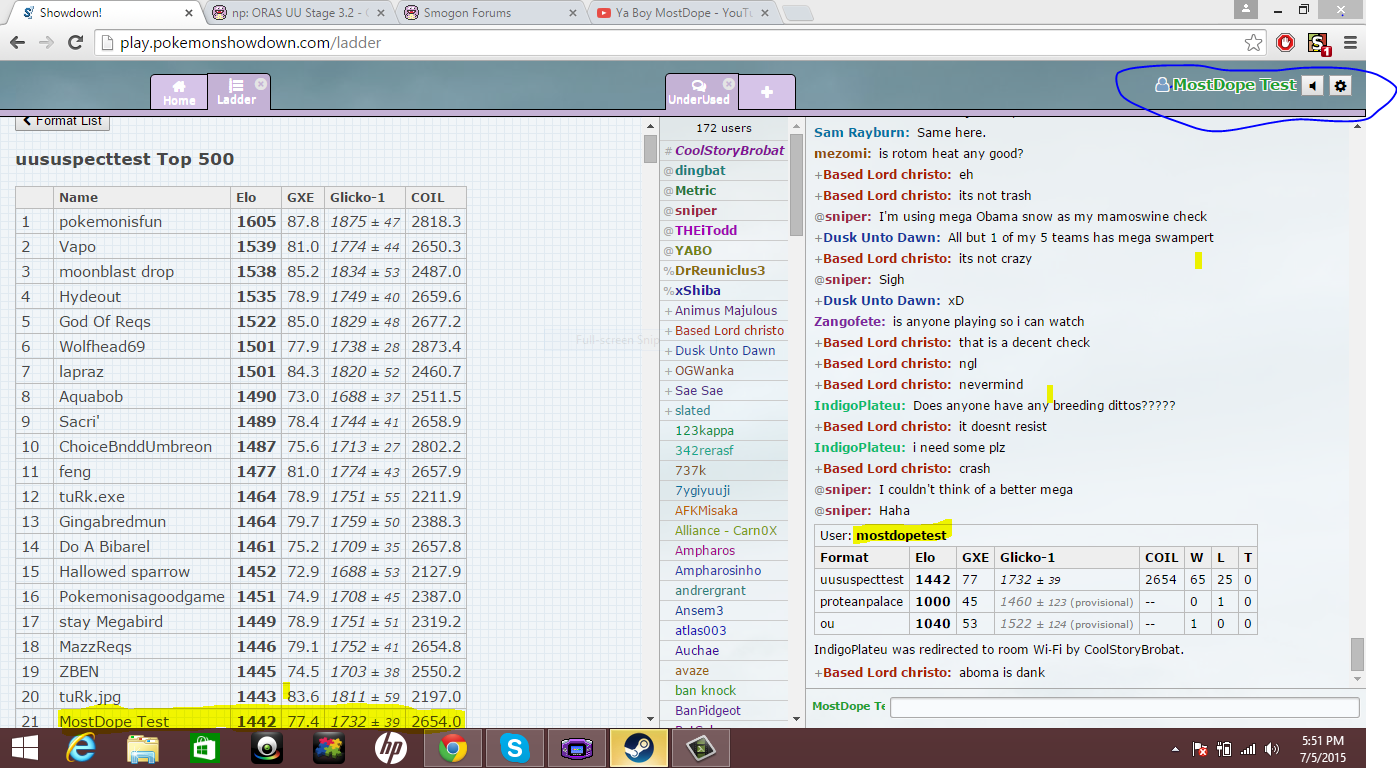The height and width of the screenshot is (768, 1397).
Task: Click the proteanpalace format row
Action: click(x=1035, y=602)
